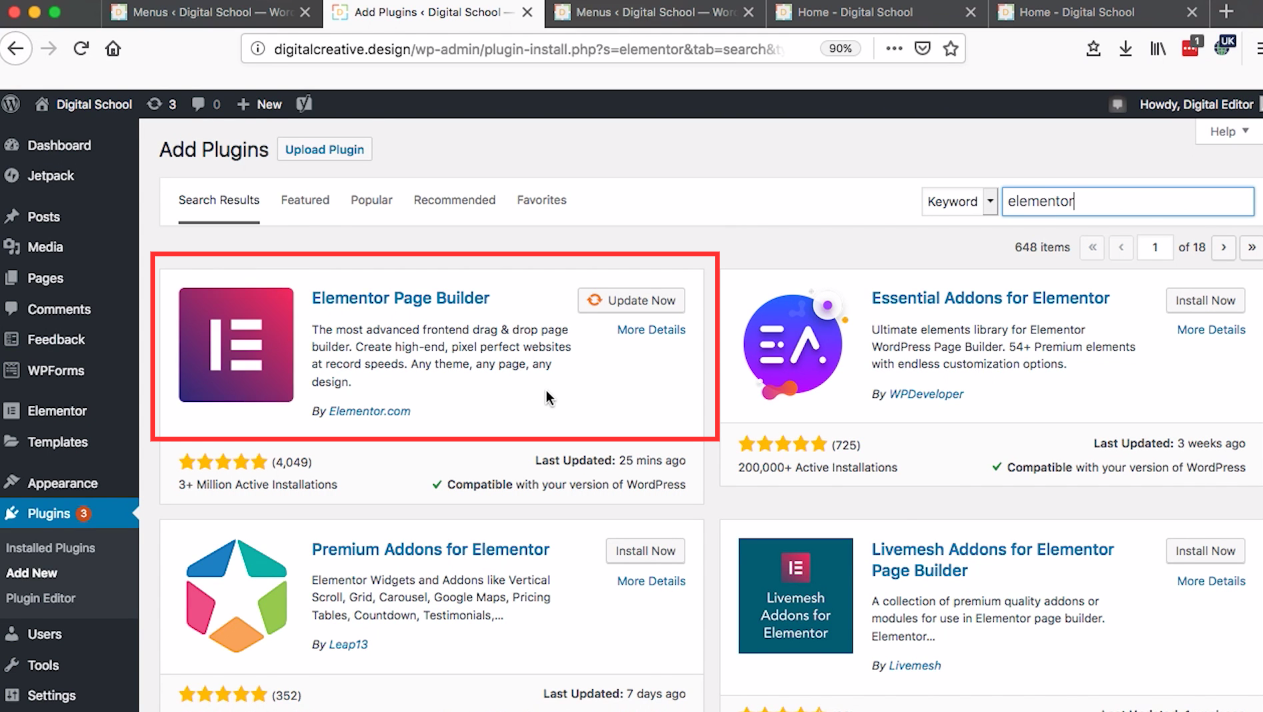Open the browser library icon
Screen dimensions: 1263x712
1158,48
